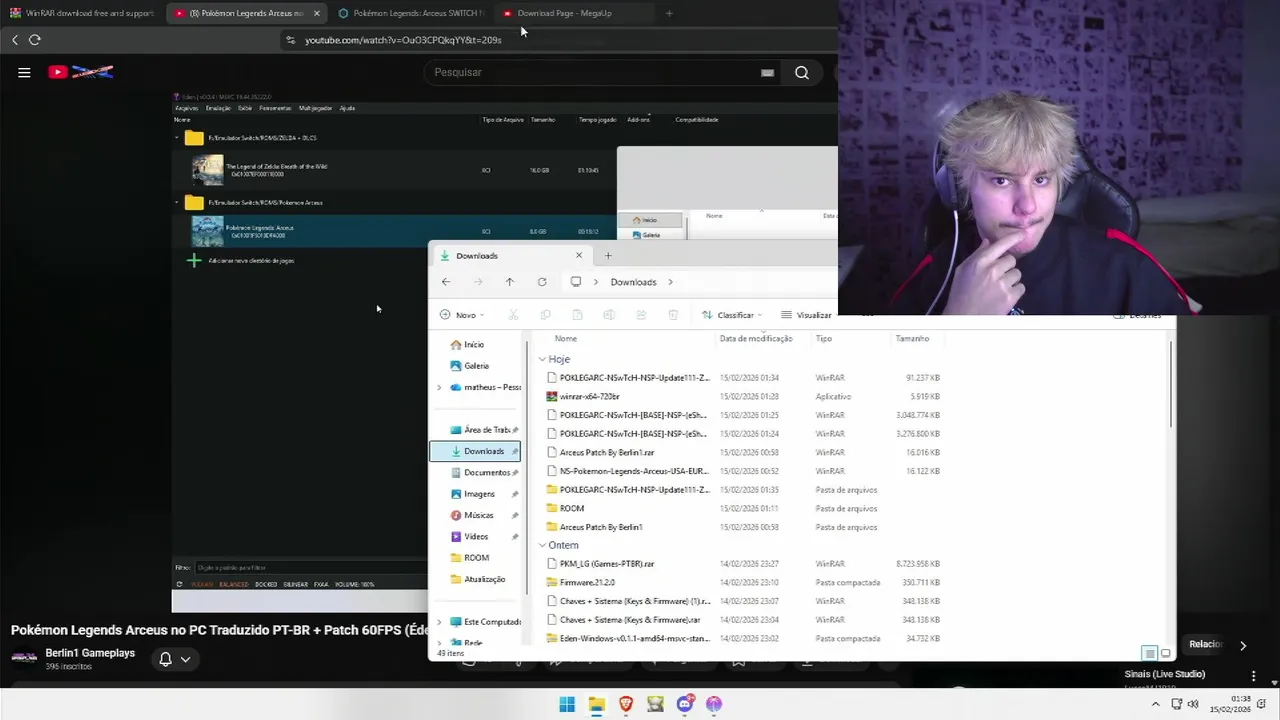
Task: Open a new browser tab
Action: pos(669,13)
